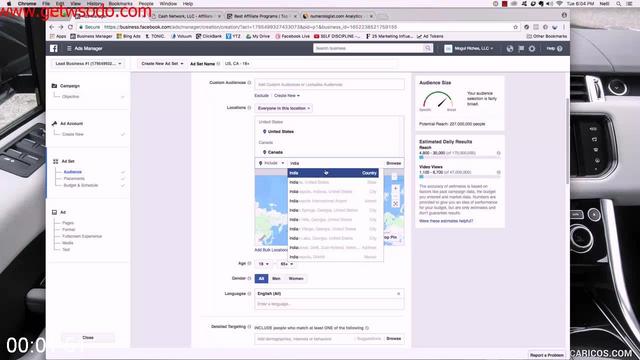Click the Ad Account key icon

click(x=54, y=123)
